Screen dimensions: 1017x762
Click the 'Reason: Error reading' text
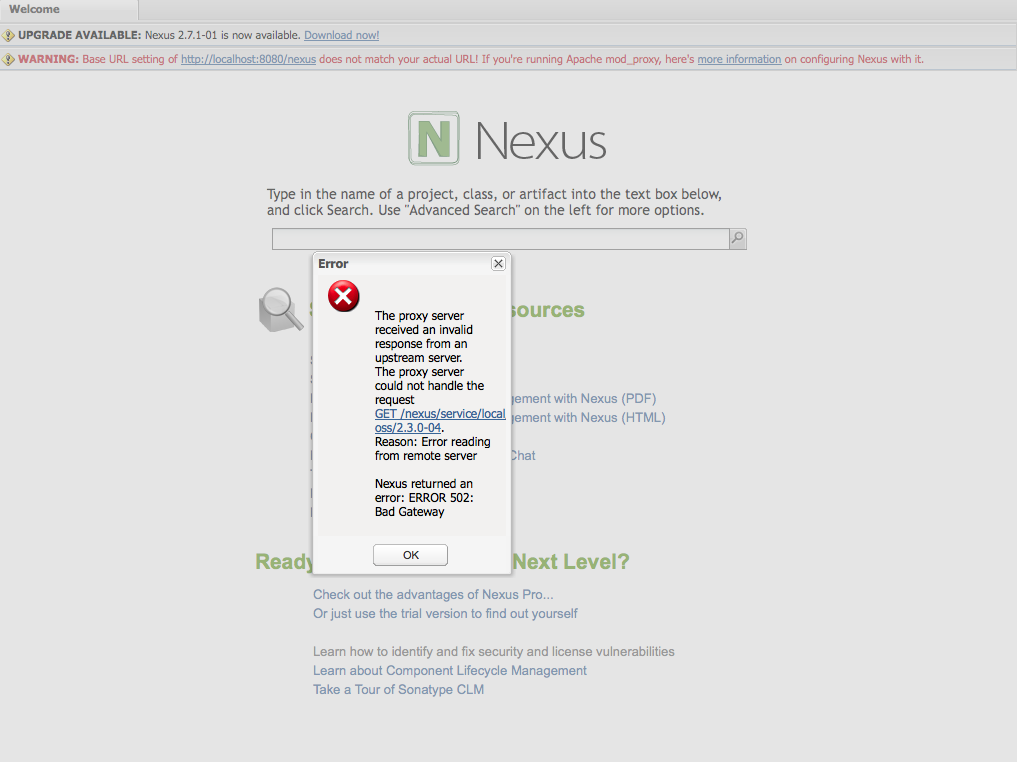pos(433,442)
